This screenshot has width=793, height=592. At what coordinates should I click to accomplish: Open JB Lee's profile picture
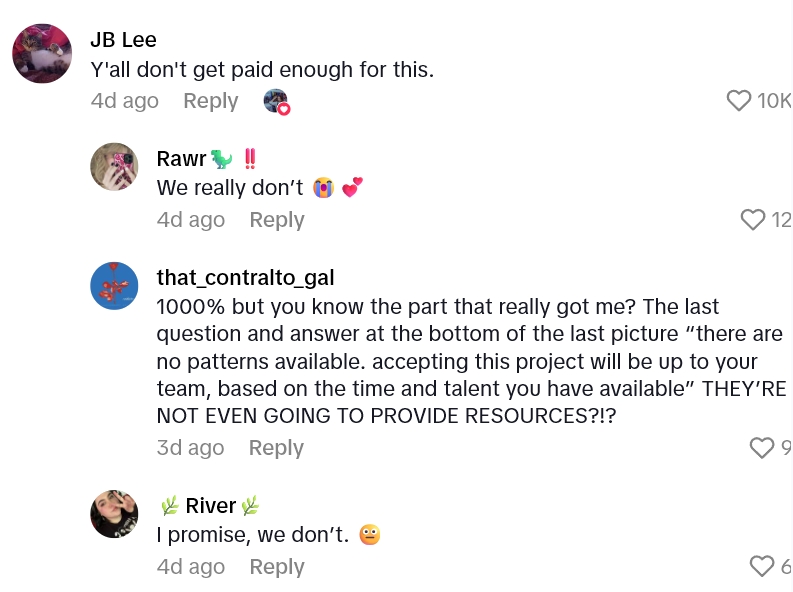[x=42, y=54]
